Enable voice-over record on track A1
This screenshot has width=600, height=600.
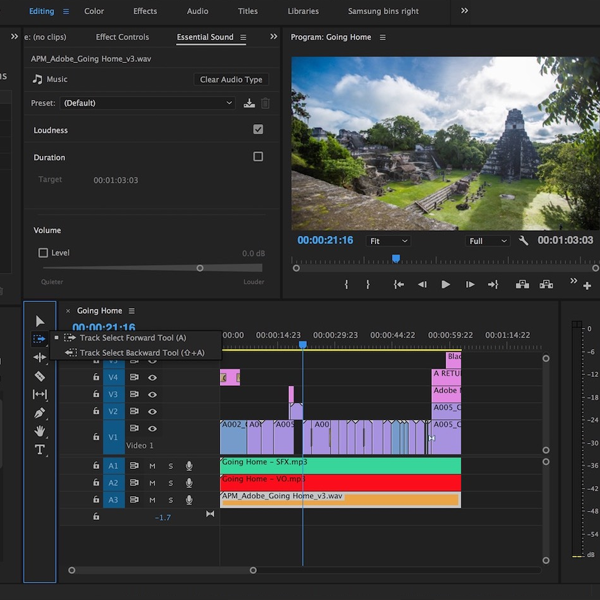tap(188, 466)
